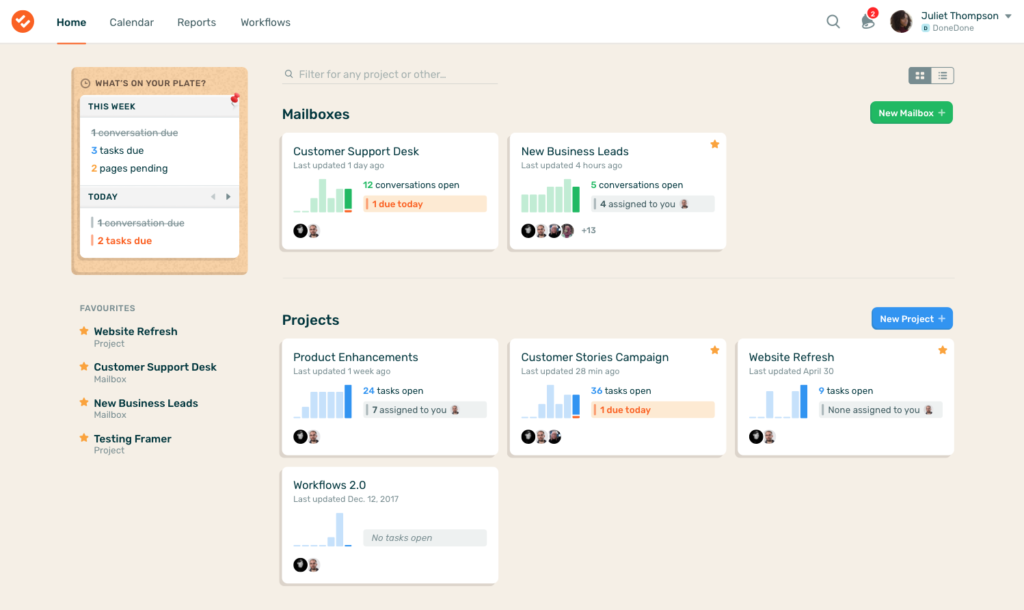1024x610 pixels.
Task: Open notifications via the bell icon
Action: 866,22
